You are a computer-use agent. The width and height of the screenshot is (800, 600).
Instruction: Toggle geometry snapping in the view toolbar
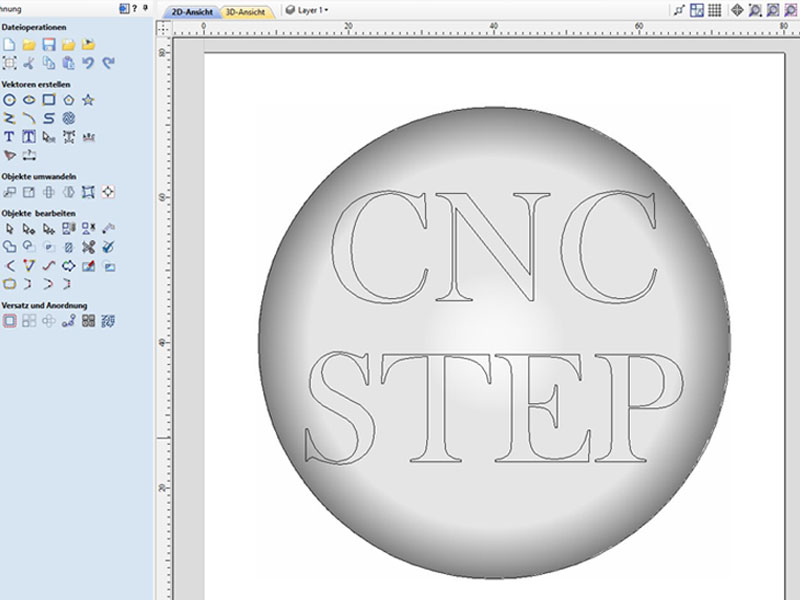click(x=678, y=10)
